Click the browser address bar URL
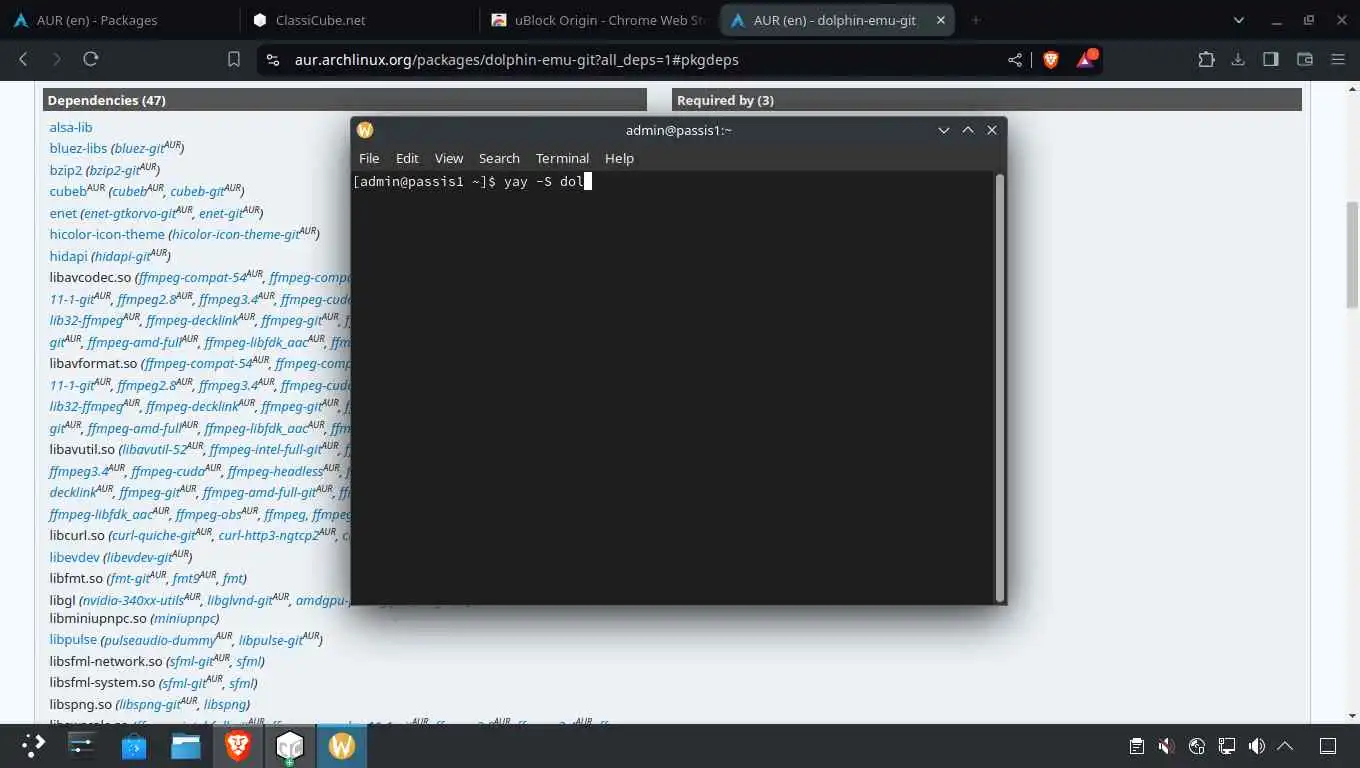1360x768 pixels. pyautogui.click(x=516, y=60)
